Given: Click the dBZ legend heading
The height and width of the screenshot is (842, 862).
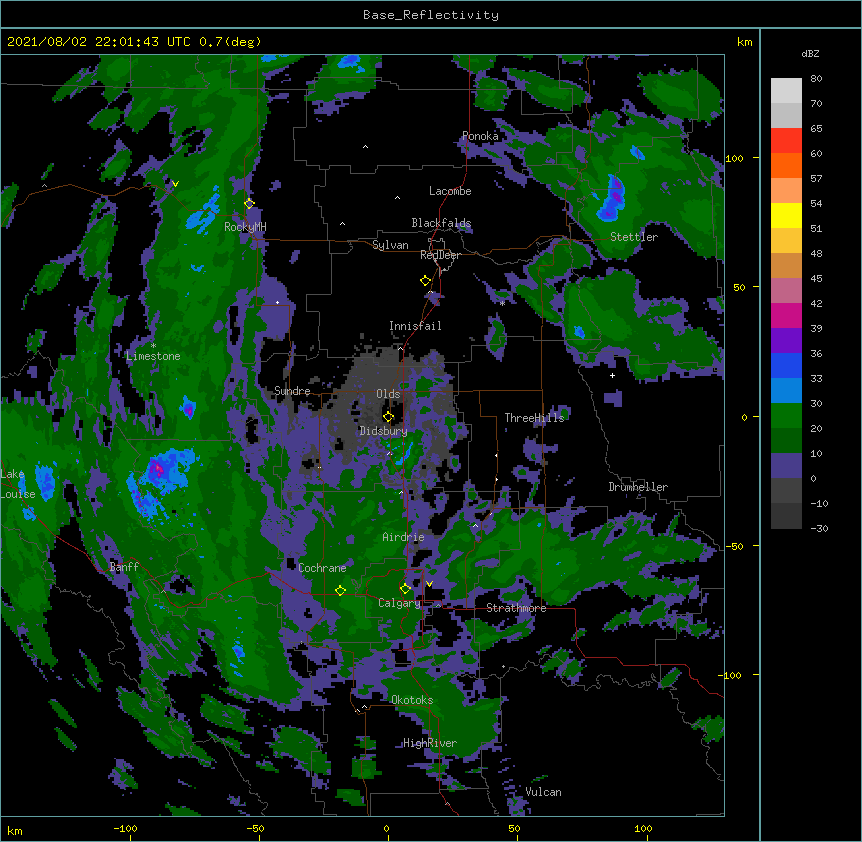Looking at the screenshot, I should coord(810,53).
